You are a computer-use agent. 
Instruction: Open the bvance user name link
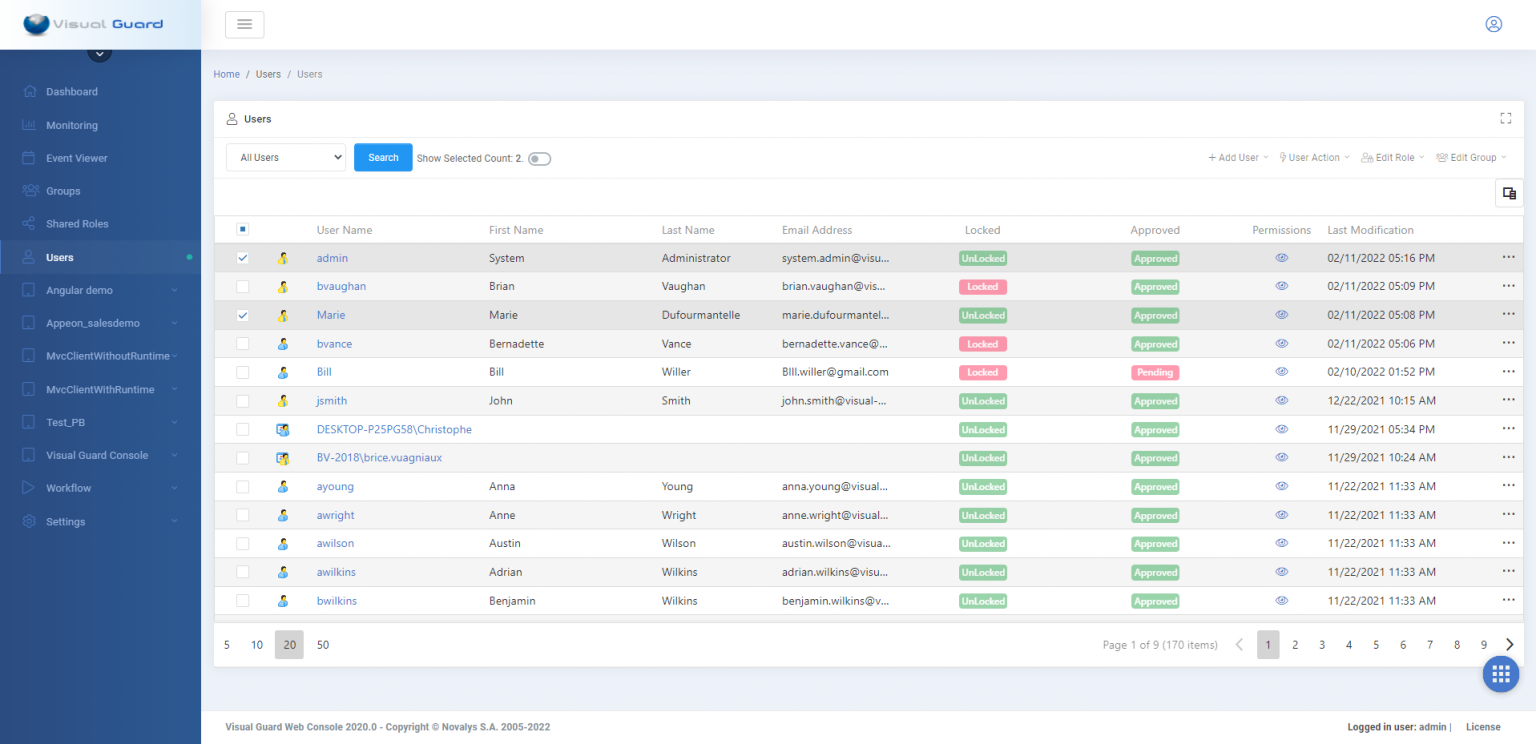(334, 343)
